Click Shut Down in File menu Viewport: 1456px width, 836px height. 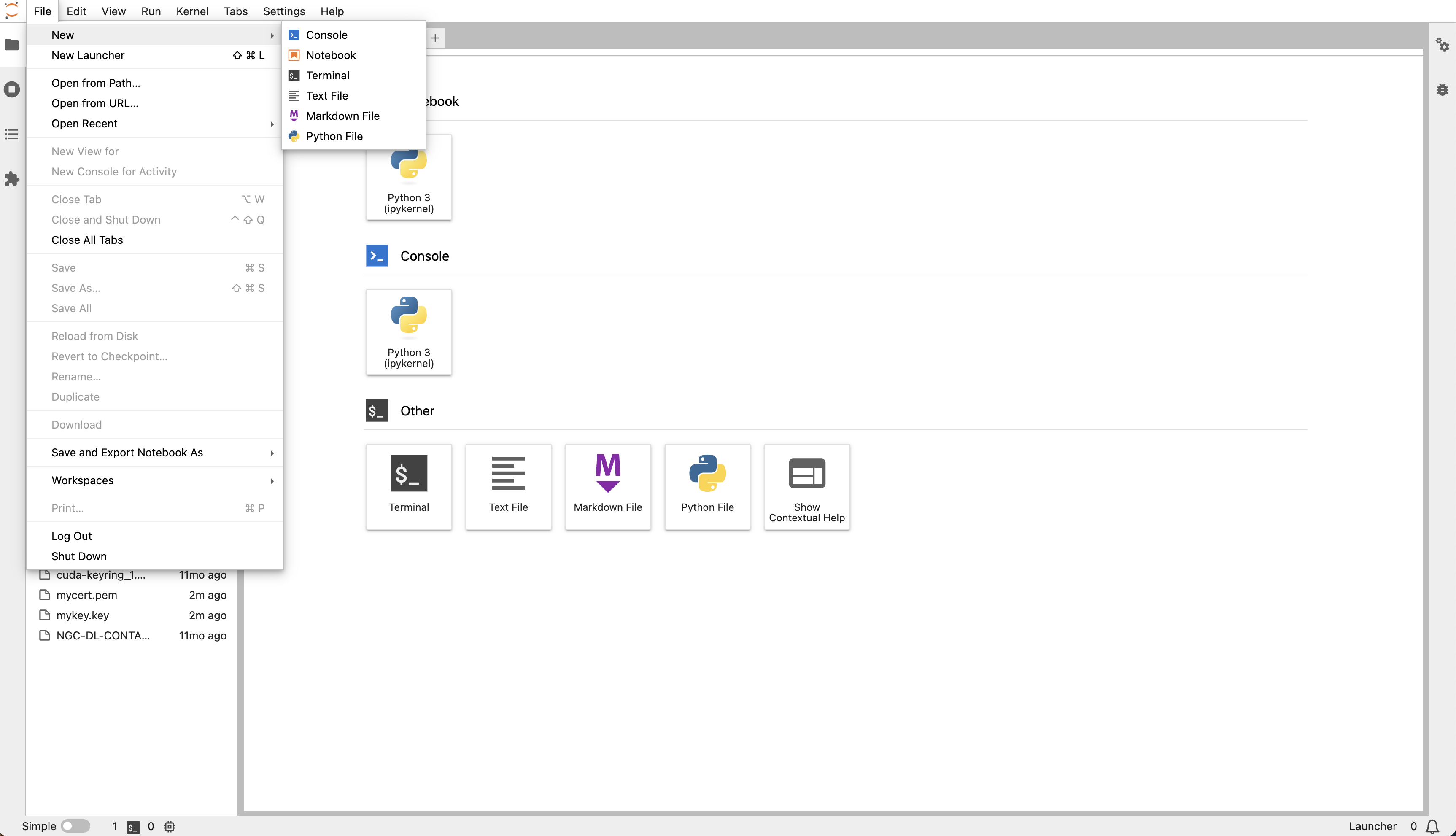point(79,556)
